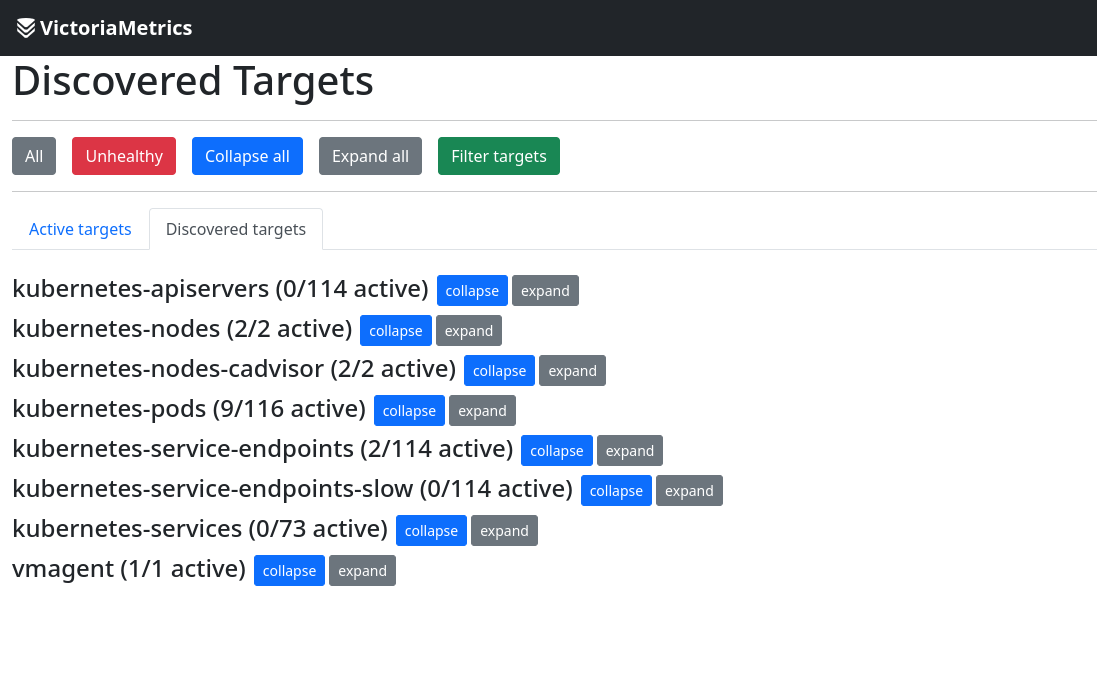Collapse the kubernetes-service-endpoints-slow group

pos(616,491)
